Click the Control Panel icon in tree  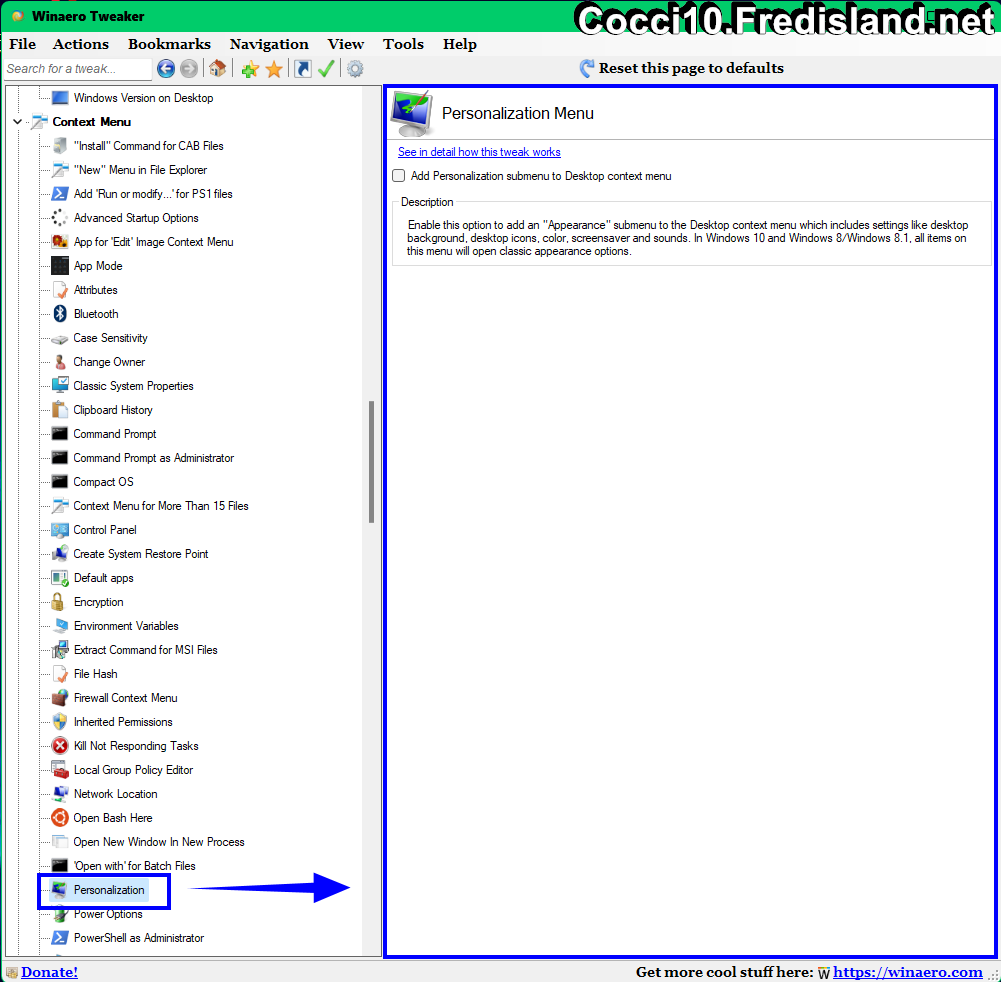(60, 530)
